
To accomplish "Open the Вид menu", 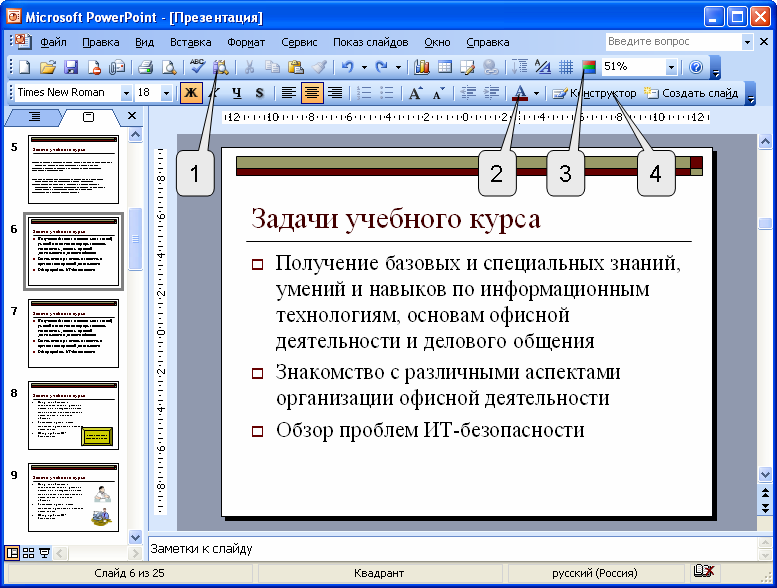I will point(144,42).
